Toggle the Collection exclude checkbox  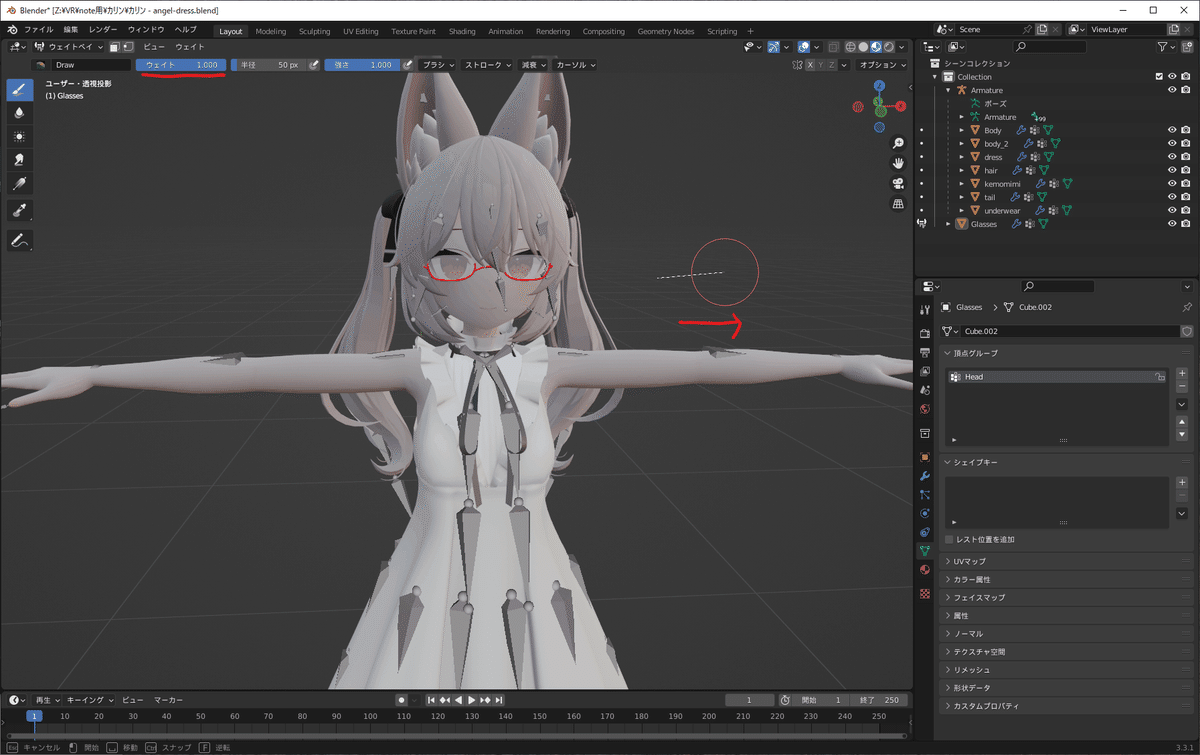point(1159,76)
